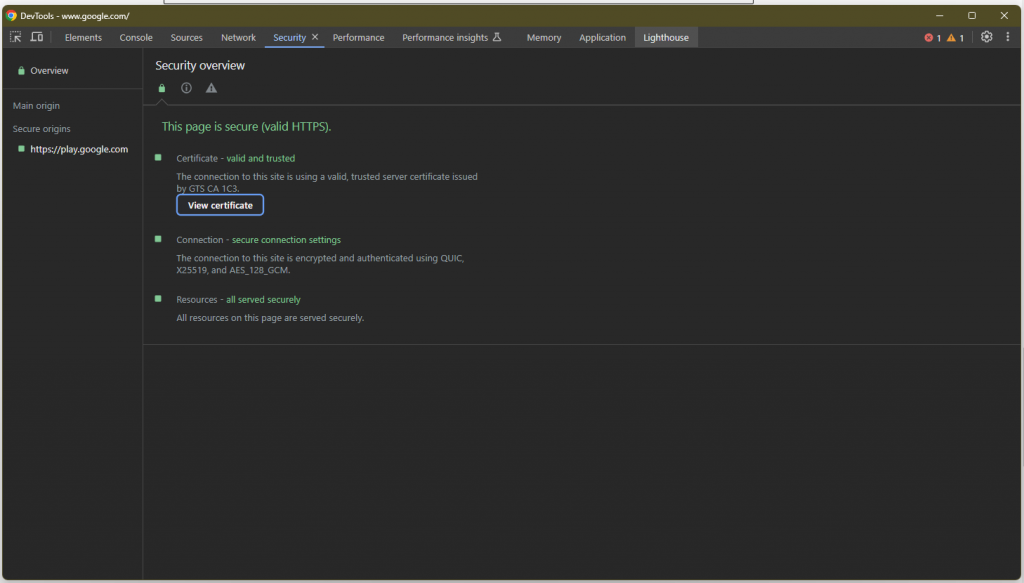Viewport: 1024px width, 583px height.
Task: Select the https://play.google.com origin
Action: 79,149
